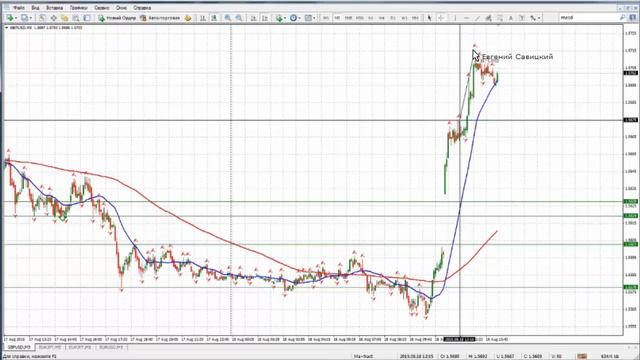The image size is (640, 360).
Task: Click into the toolbar search field
Action: tap(589, 18)
